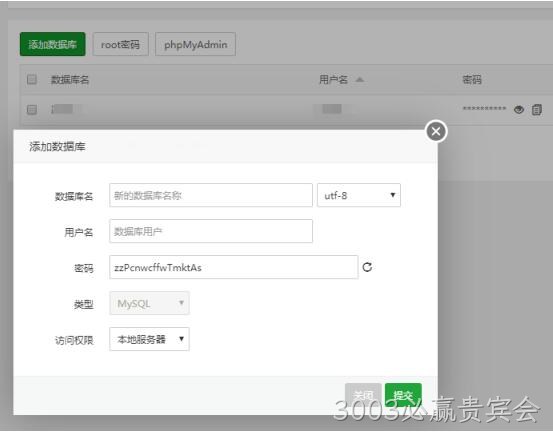Close the 添加数据库 dialog with X icon
The width and height of the screenshot is (553, 433).
(x=436, y=132)
